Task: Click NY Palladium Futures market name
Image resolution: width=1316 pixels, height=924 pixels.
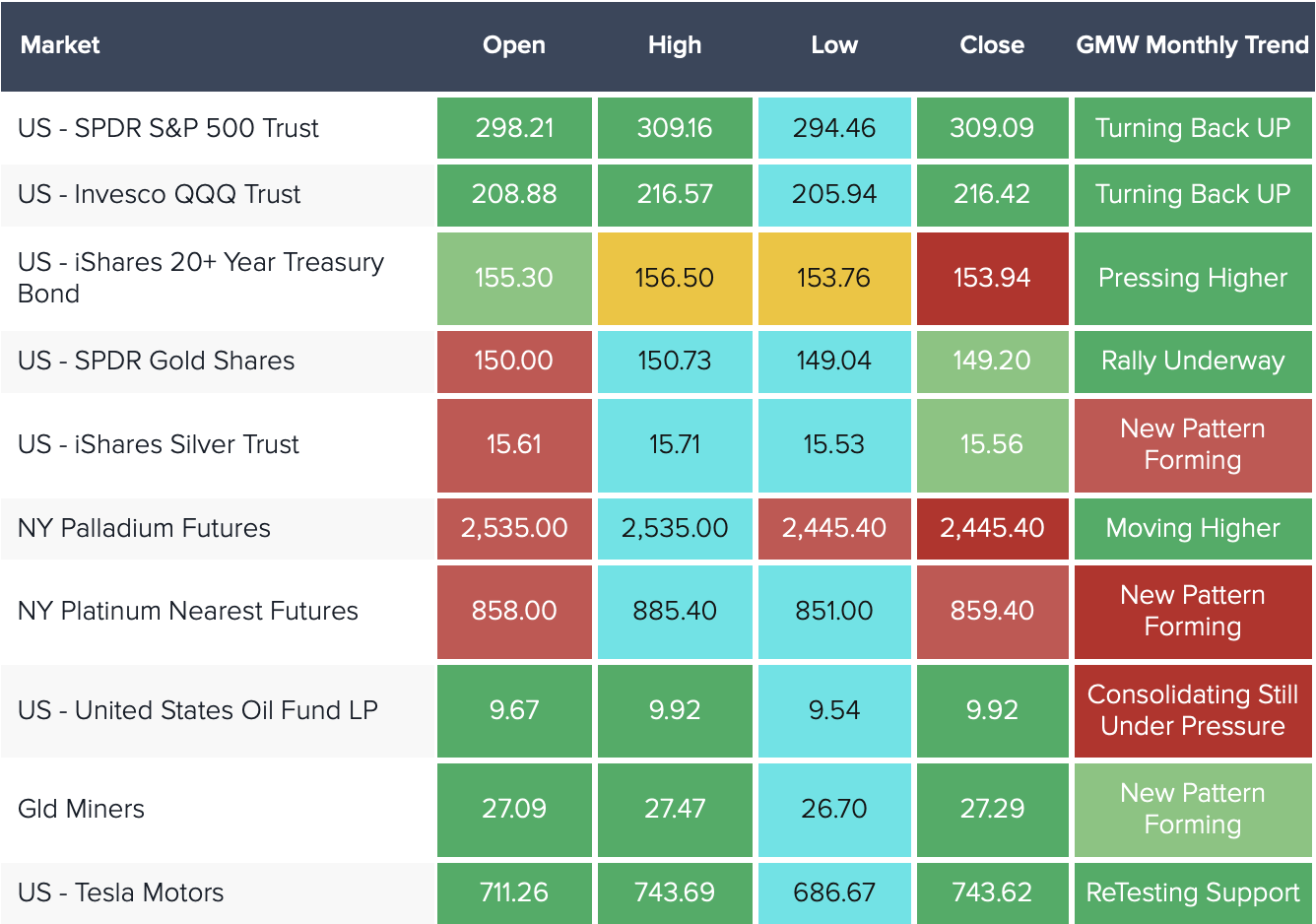Action: [144, 528]
